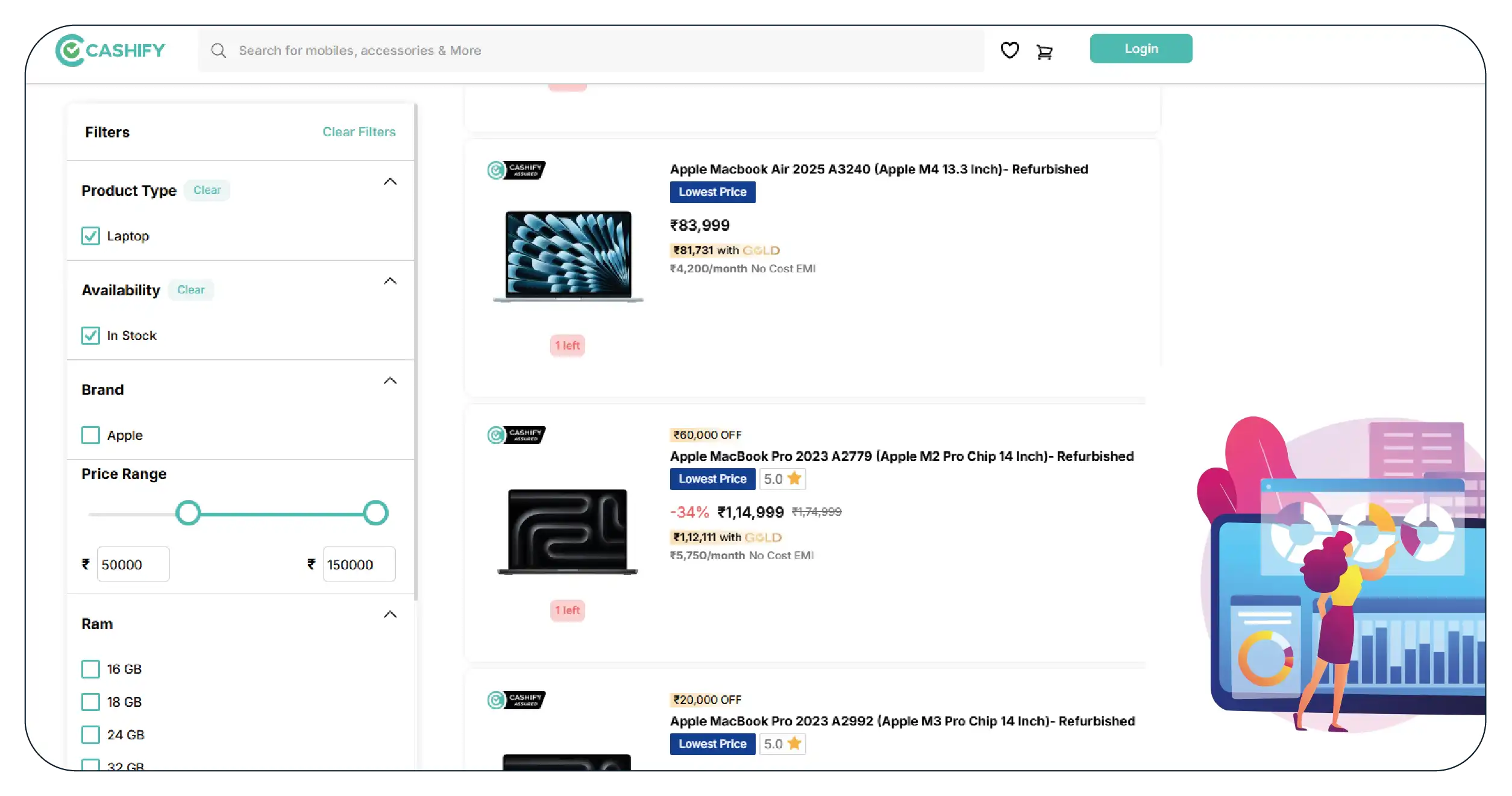Viewport: 1512px width, 796px height.
Task: Uncheck the In Stock checkbox
Action: 91,336
